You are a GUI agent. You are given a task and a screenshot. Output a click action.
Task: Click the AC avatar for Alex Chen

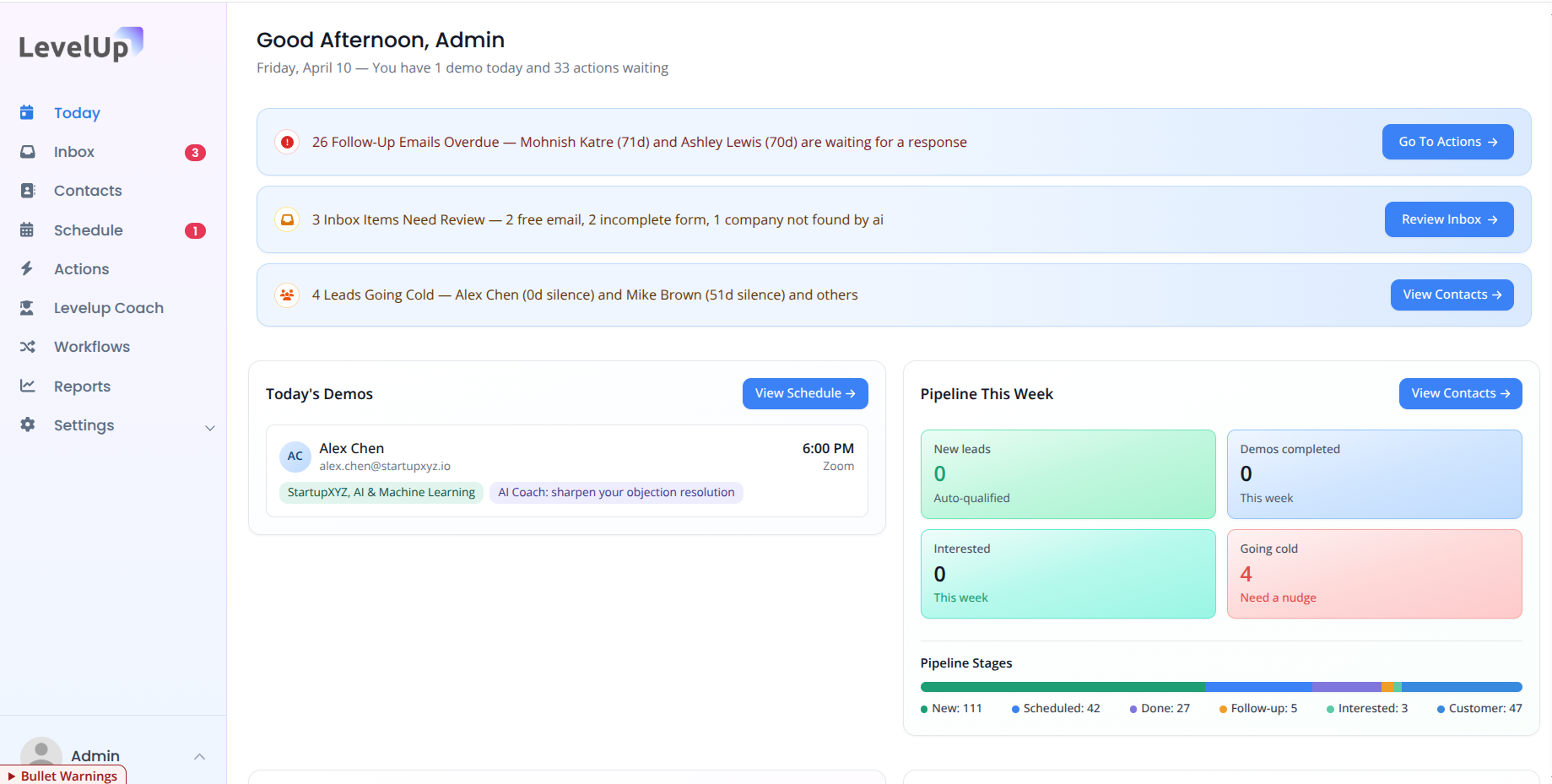(x=295, y=456)
